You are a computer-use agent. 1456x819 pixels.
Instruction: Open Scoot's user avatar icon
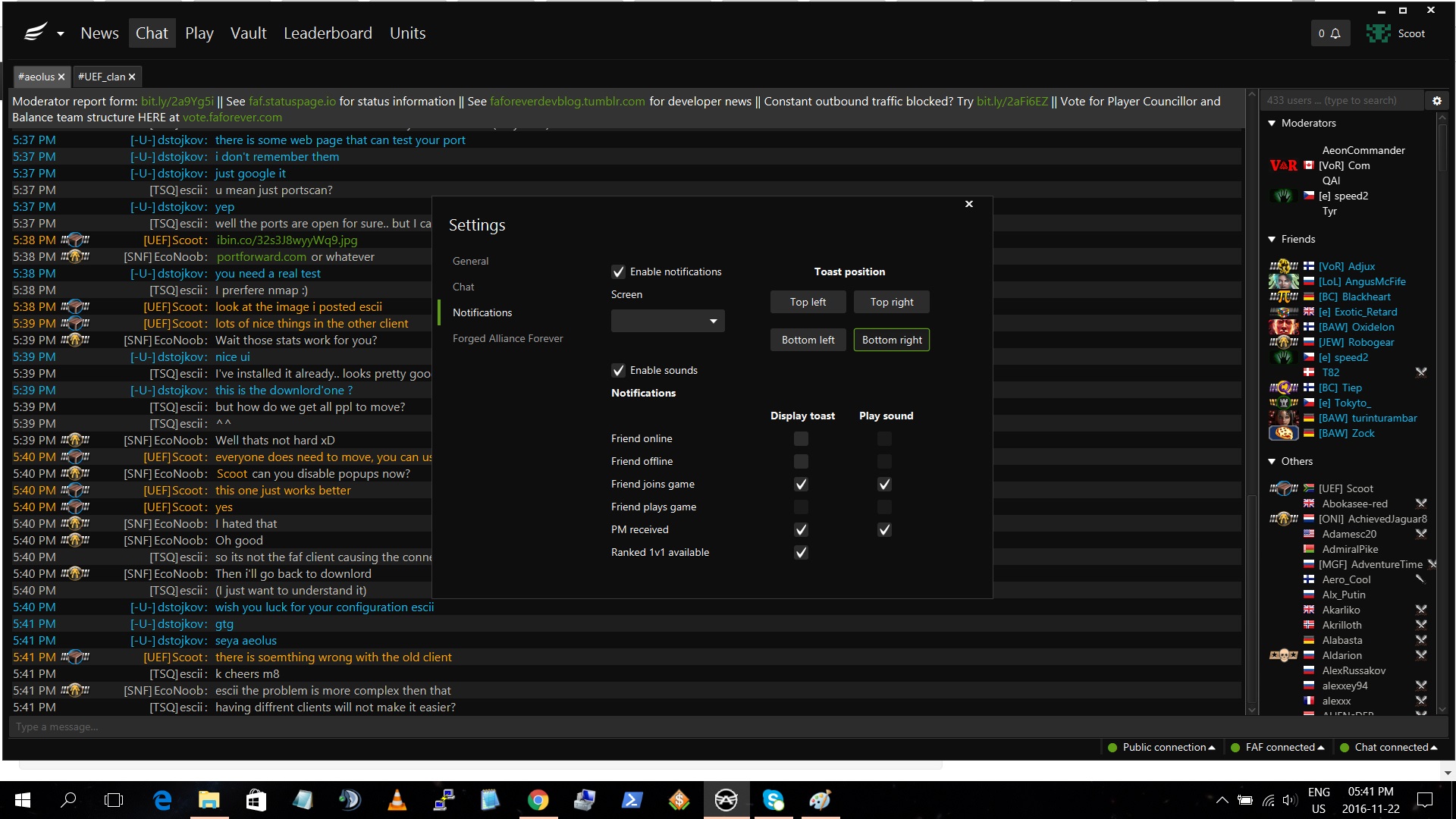1378,33
